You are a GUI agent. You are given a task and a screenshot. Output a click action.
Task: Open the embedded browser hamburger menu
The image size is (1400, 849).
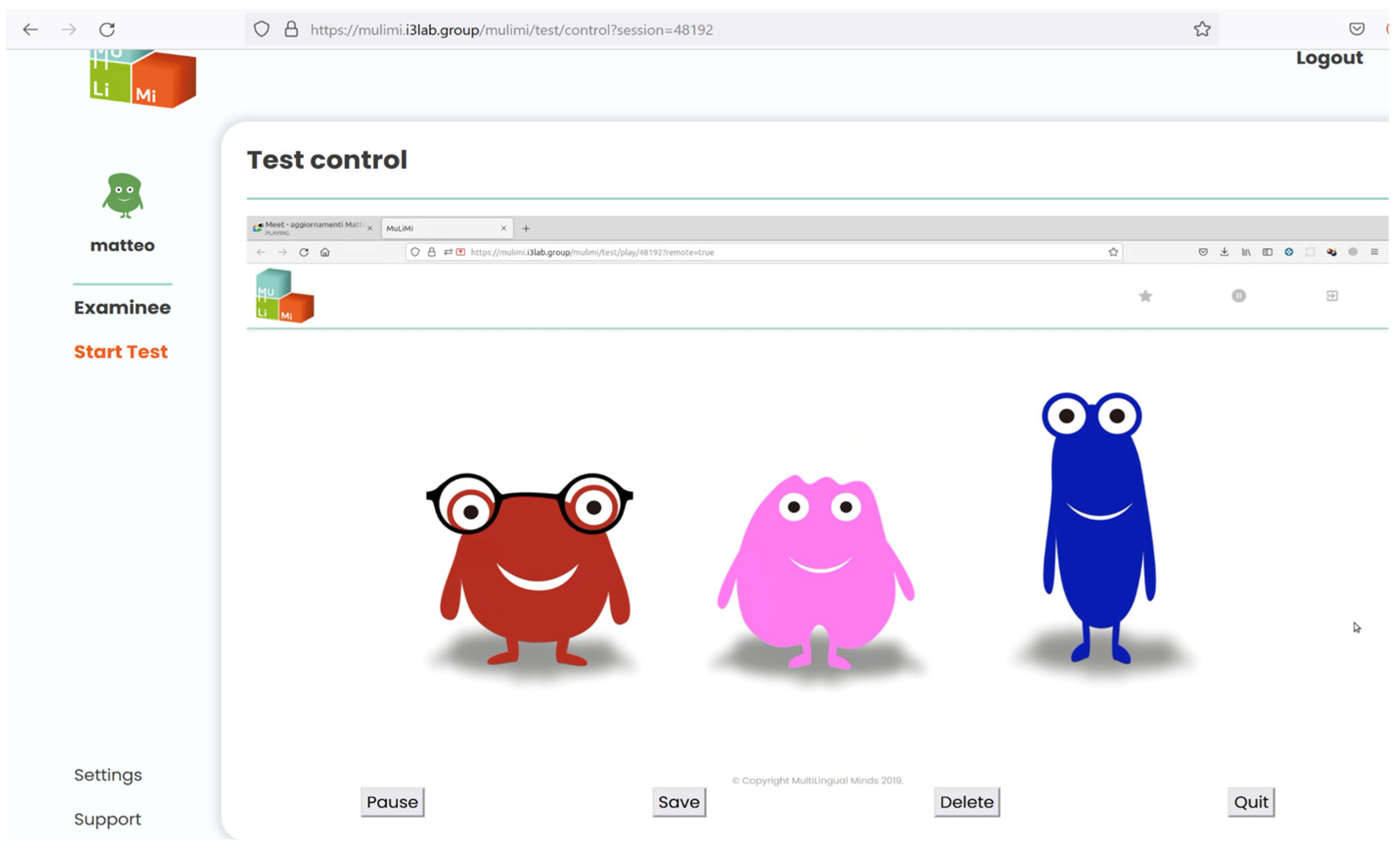(x=1374, y=252)
